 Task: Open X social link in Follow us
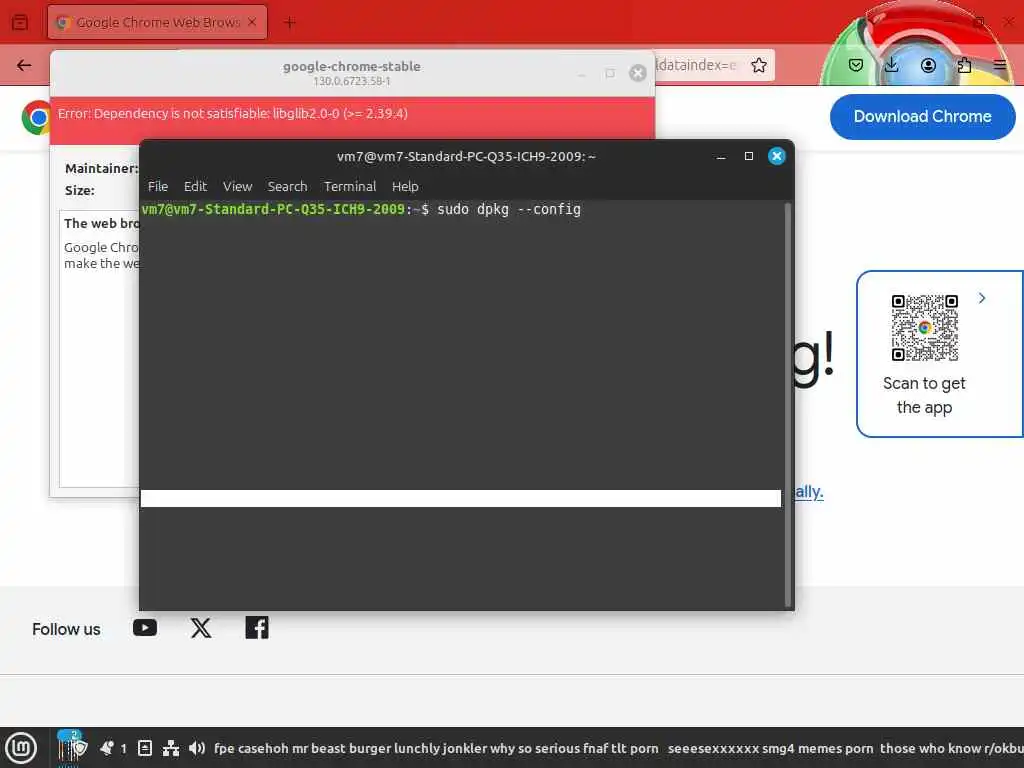[x=200, y=628]
